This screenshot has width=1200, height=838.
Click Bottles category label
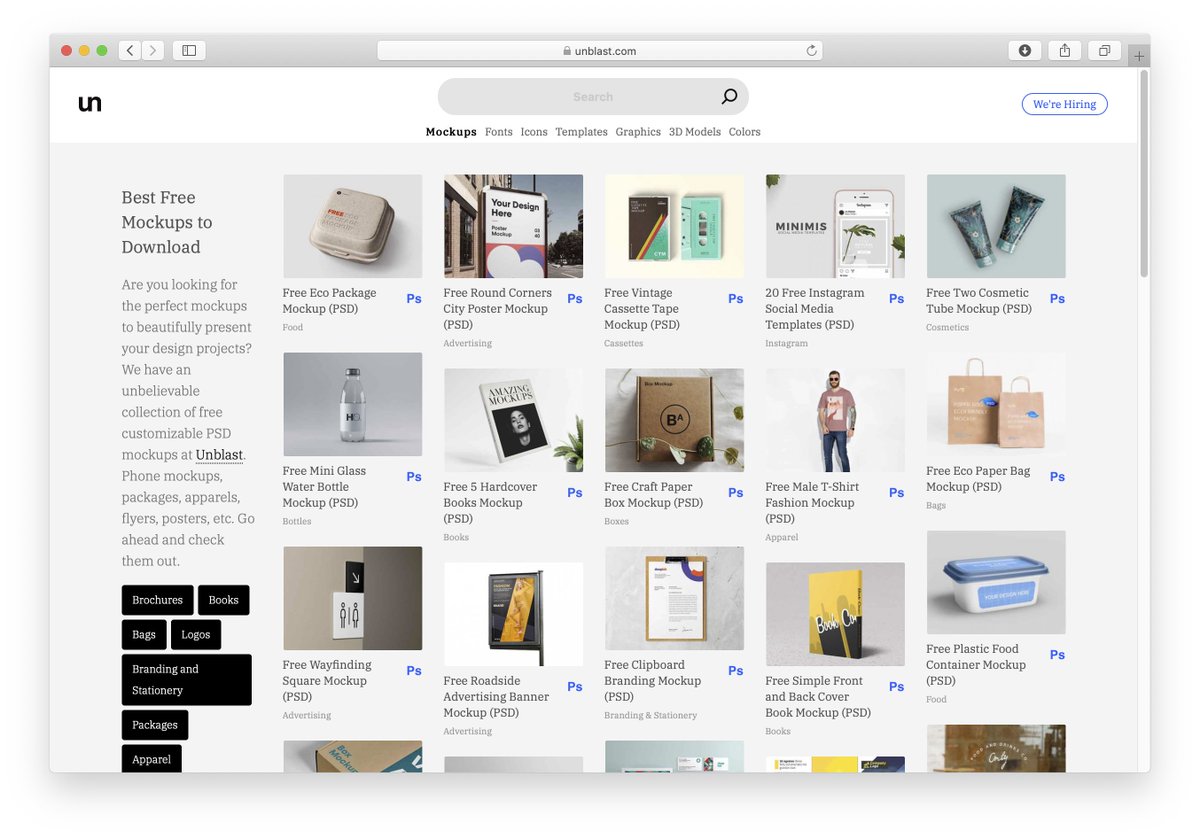tap(296, 522)
